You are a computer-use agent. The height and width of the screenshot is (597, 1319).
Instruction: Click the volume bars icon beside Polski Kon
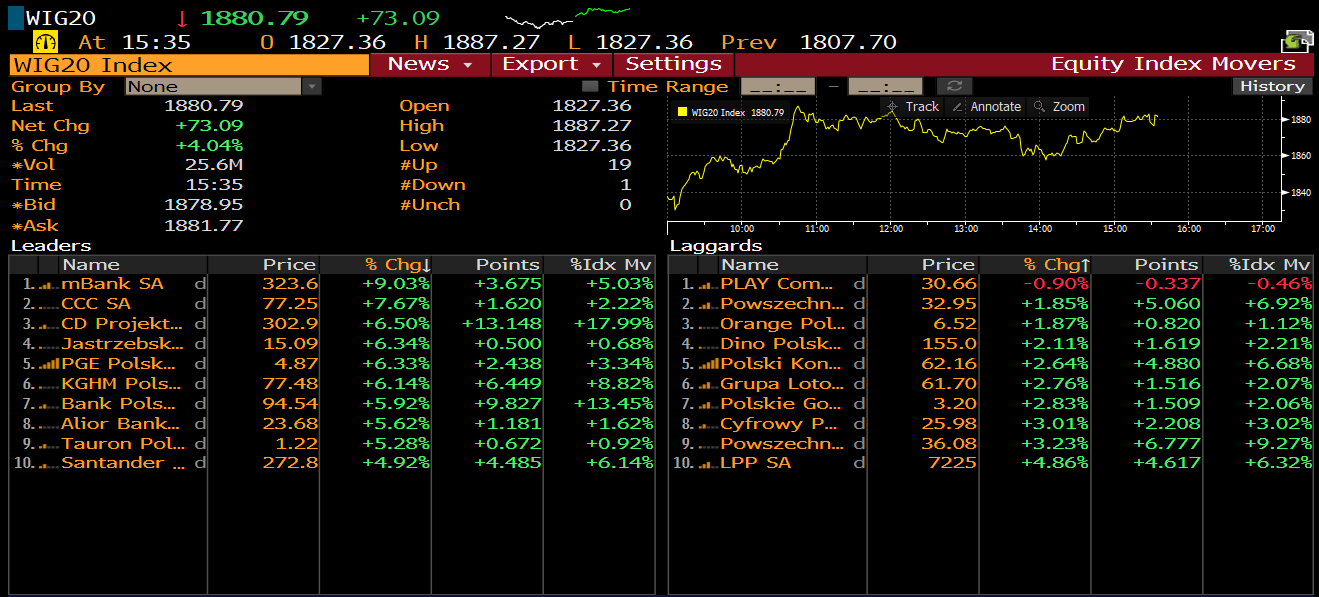[x=709, y=365]
